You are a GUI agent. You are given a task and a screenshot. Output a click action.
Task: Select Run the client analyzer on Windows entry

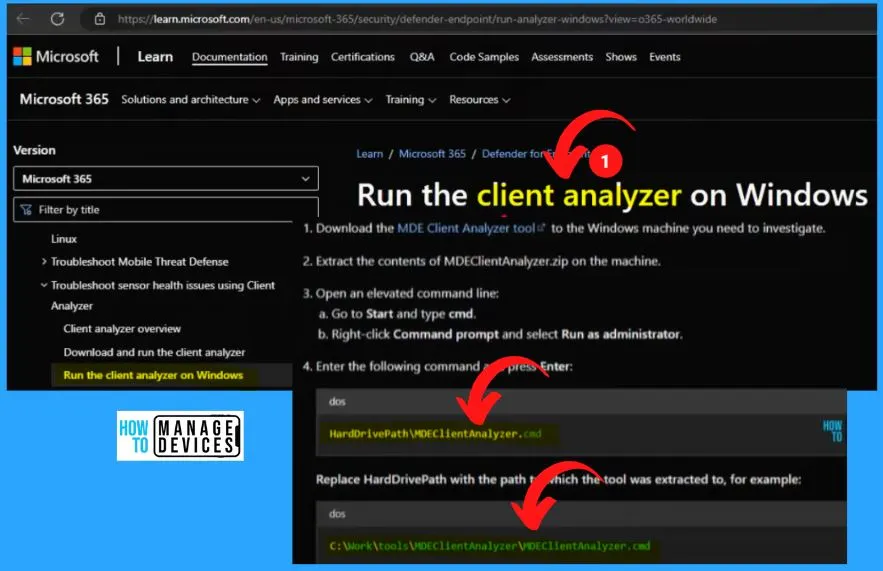pos(153,375)
